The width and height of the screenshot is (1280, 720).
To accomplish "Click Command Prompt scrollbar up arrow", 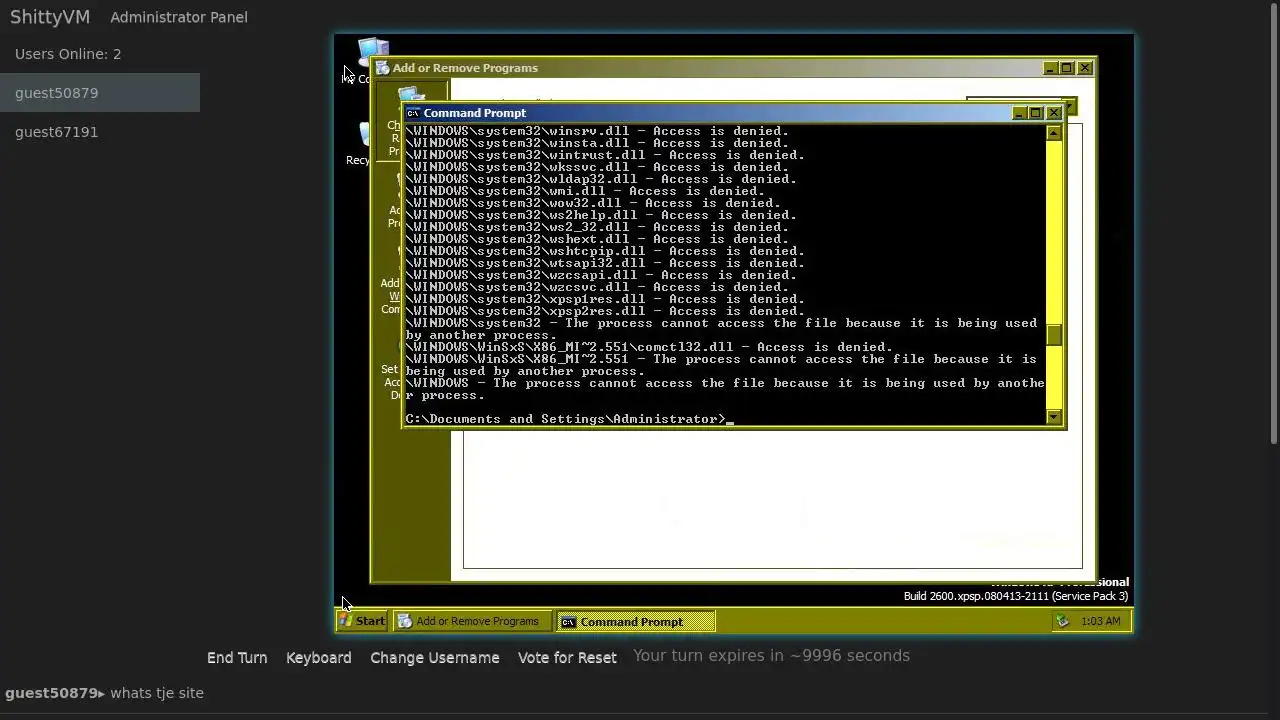I will (x=1054, y=132).
